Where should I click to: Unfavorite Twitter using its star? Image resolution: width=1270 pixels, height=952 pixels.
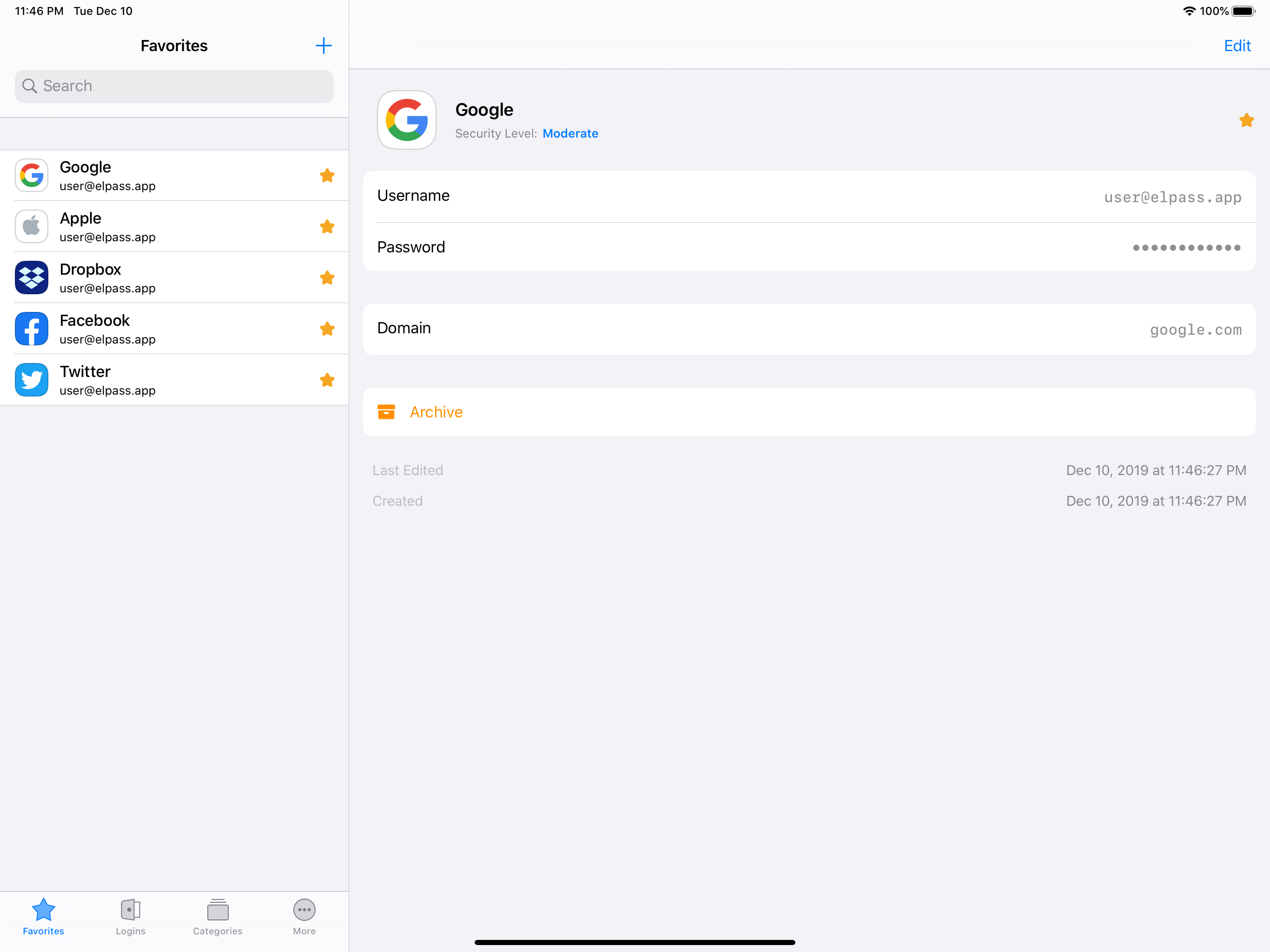pos(327,379)
